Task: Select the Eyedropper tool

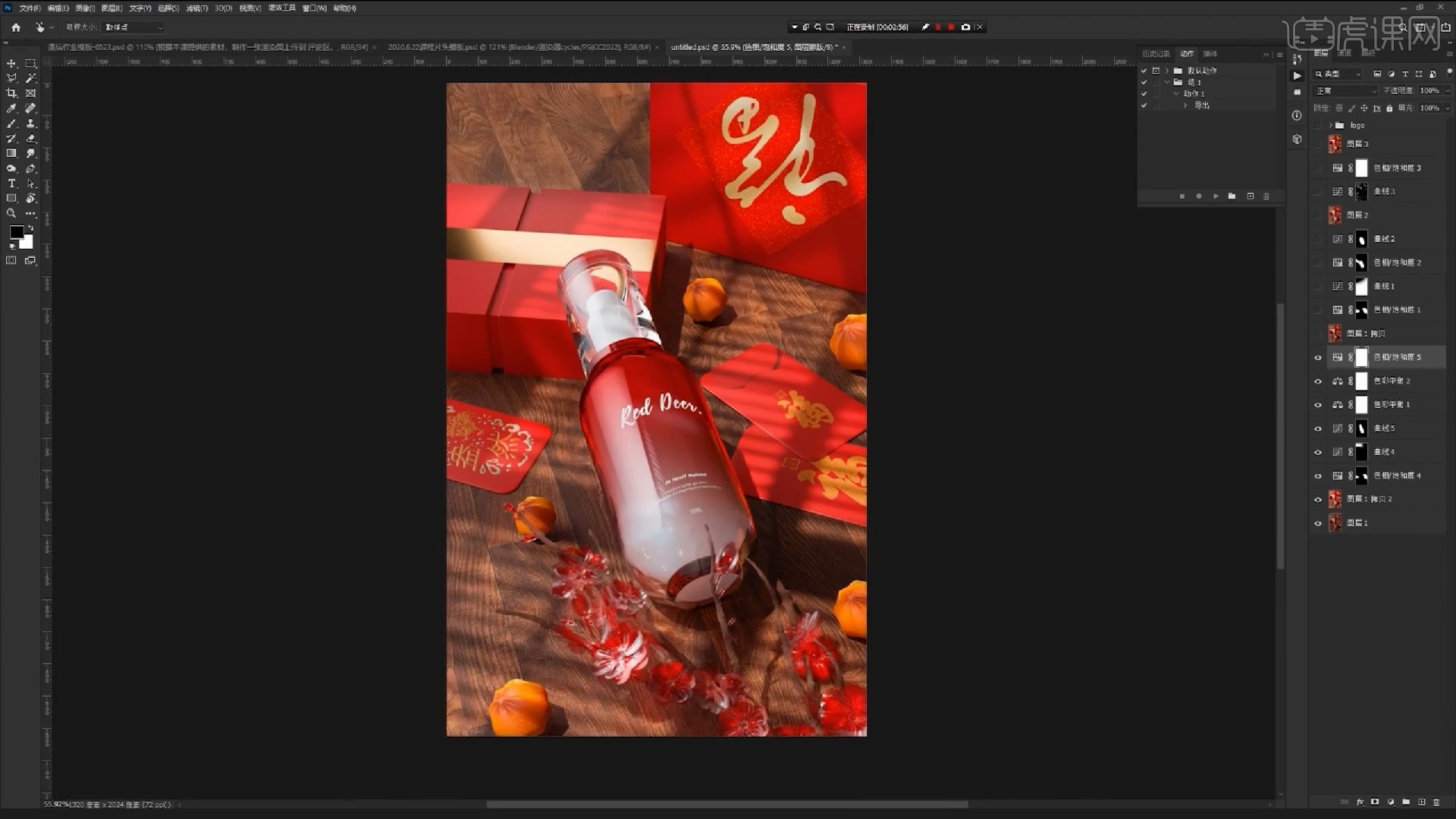Action: click(x=11, y=108)
